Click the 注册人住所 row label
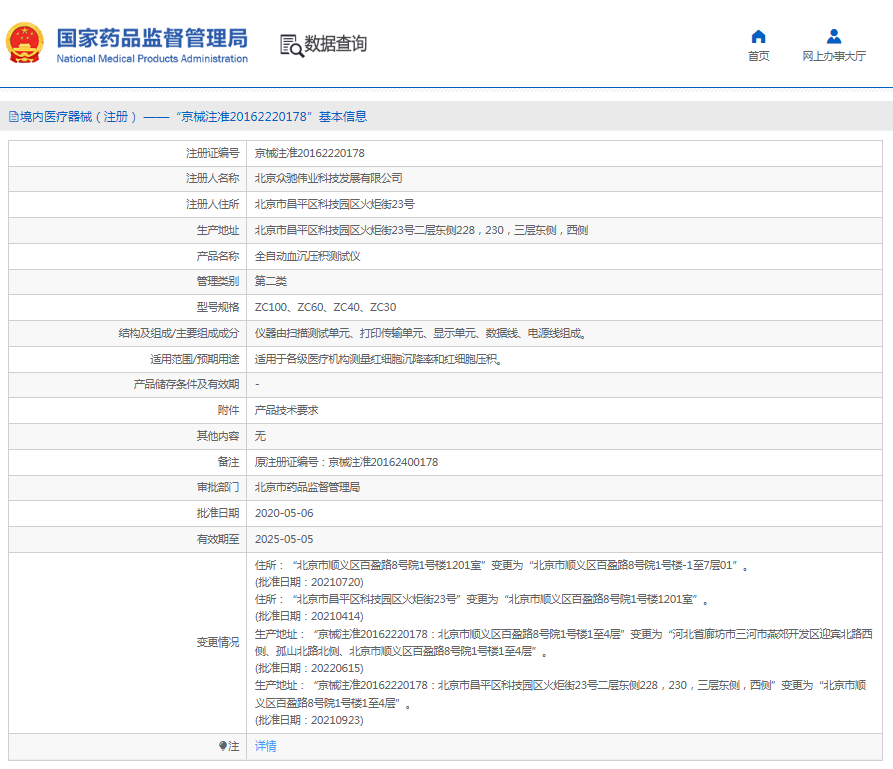Viewport: 893px width, 769px height. 213,204
